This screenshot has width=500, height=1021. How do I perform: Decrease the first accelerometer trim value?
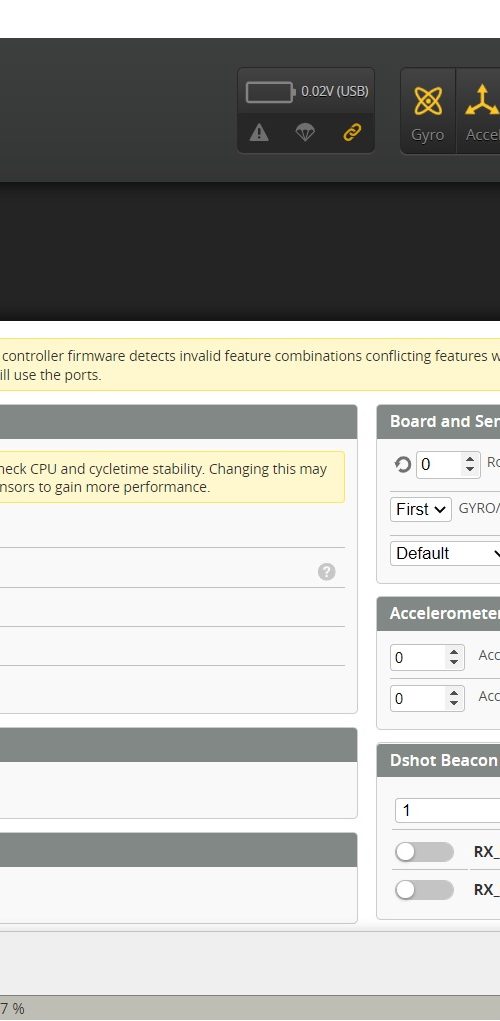click(x=454, y=664)
